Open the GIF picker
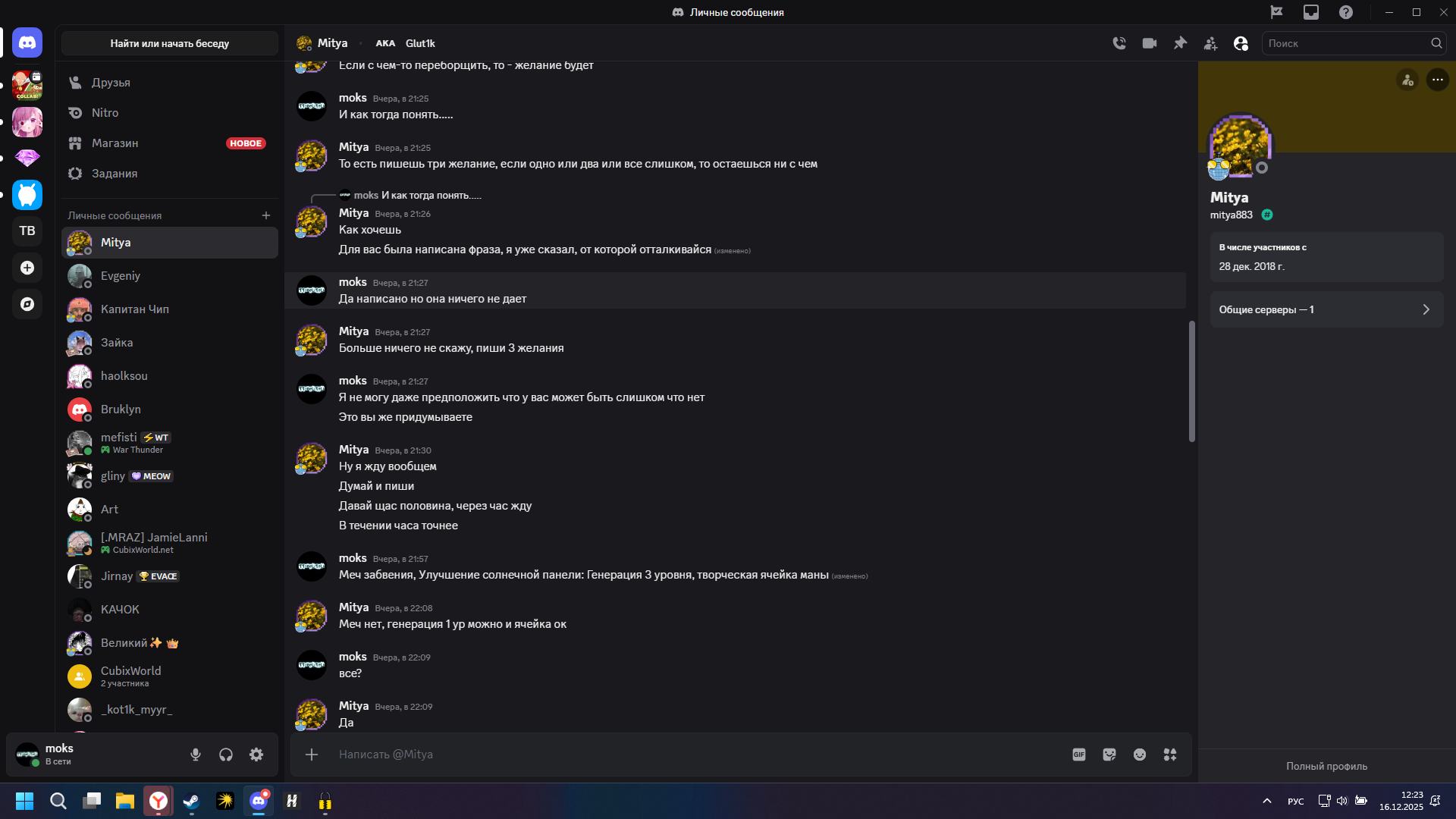Screen dimensions: 1456x819 tap(1079, 755)
